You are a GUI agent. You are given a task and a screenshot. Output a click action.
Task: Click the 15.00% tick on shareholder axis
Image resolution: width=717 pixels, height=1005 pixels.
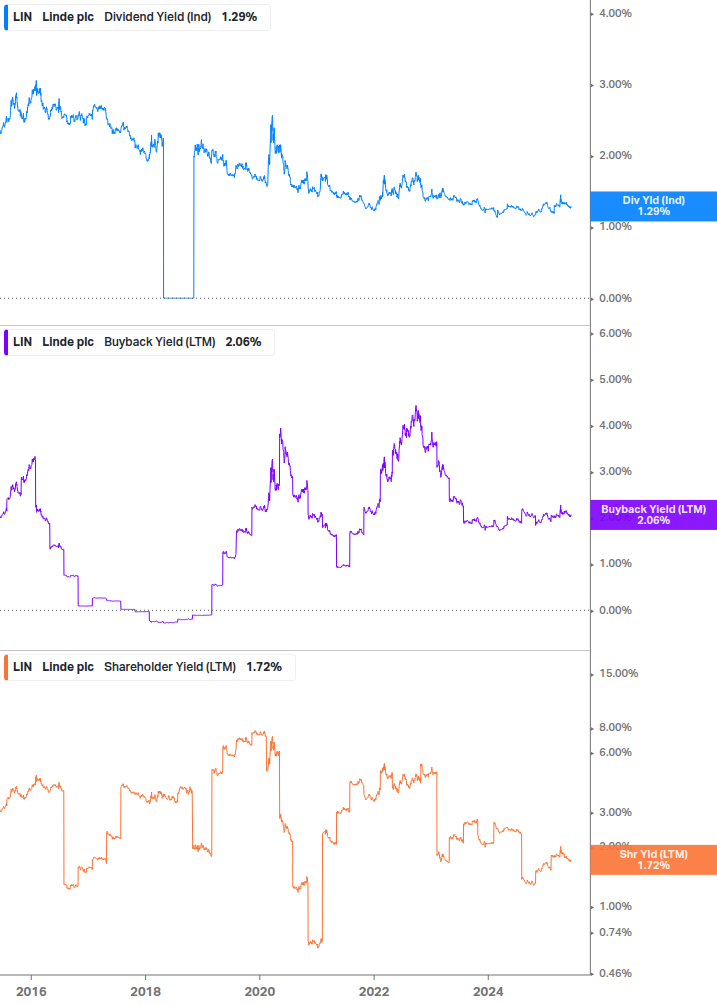click(618, 673)
